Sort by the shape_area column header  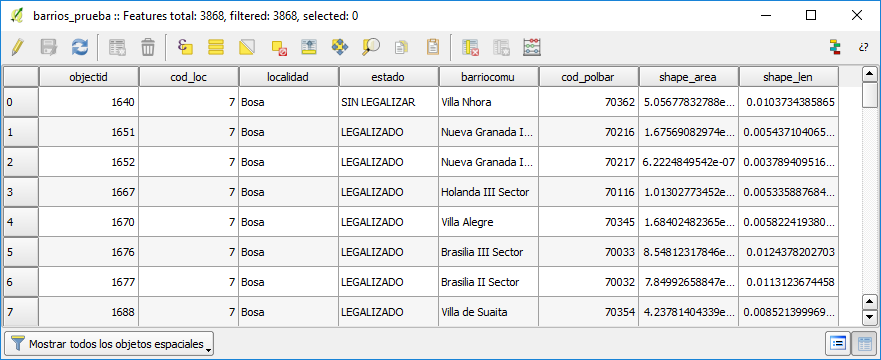688,77
